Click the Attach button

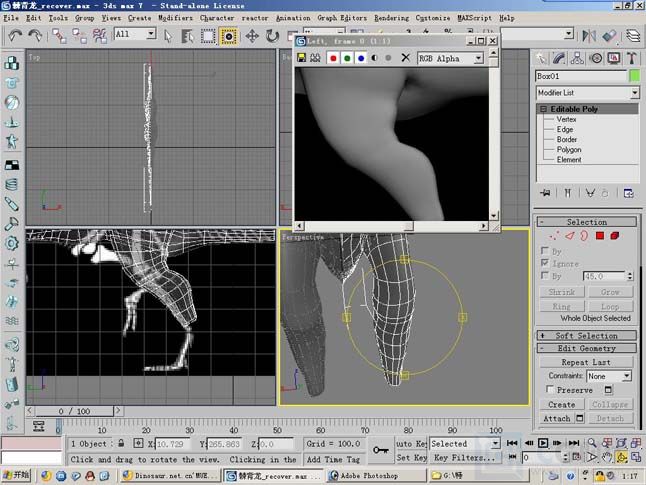[556, 418]
